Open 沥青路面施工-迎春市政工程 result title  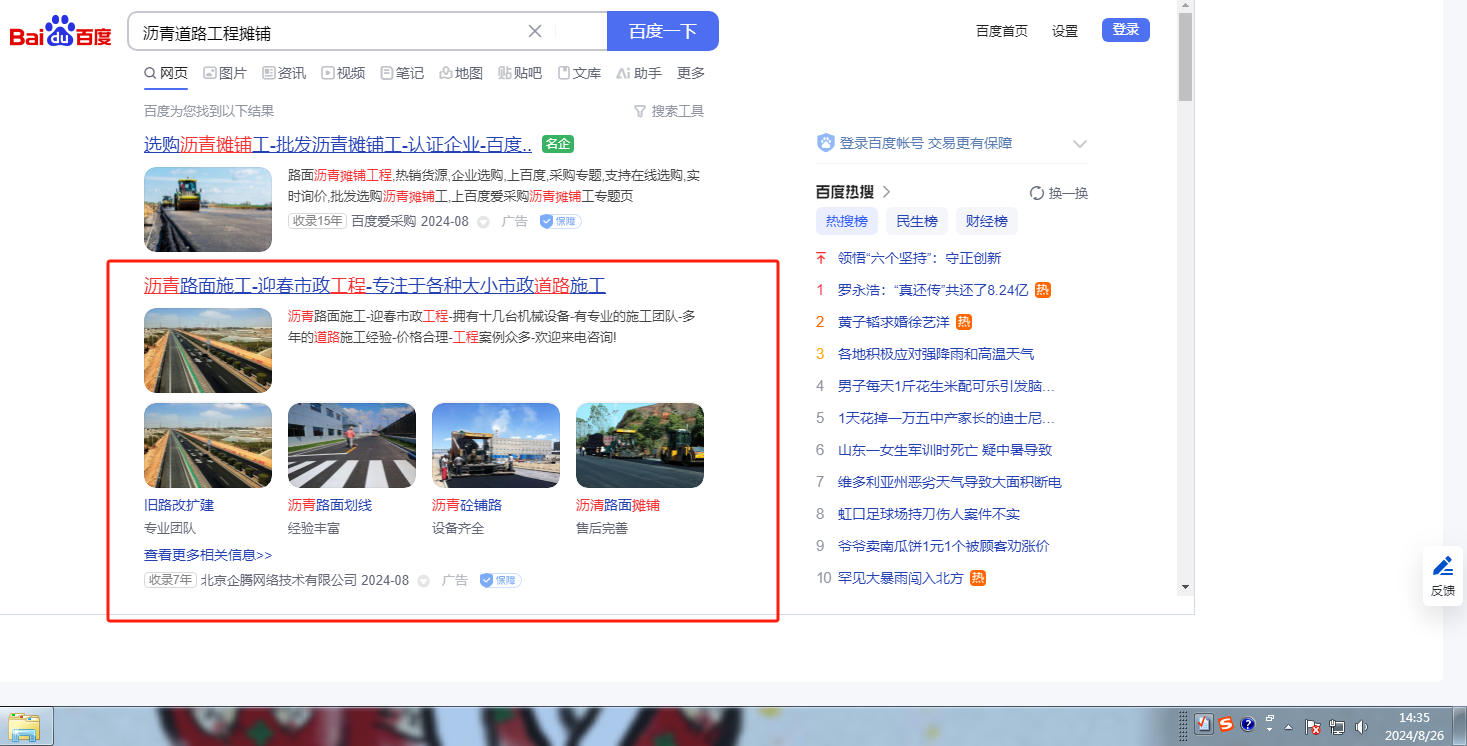(375, 285)
